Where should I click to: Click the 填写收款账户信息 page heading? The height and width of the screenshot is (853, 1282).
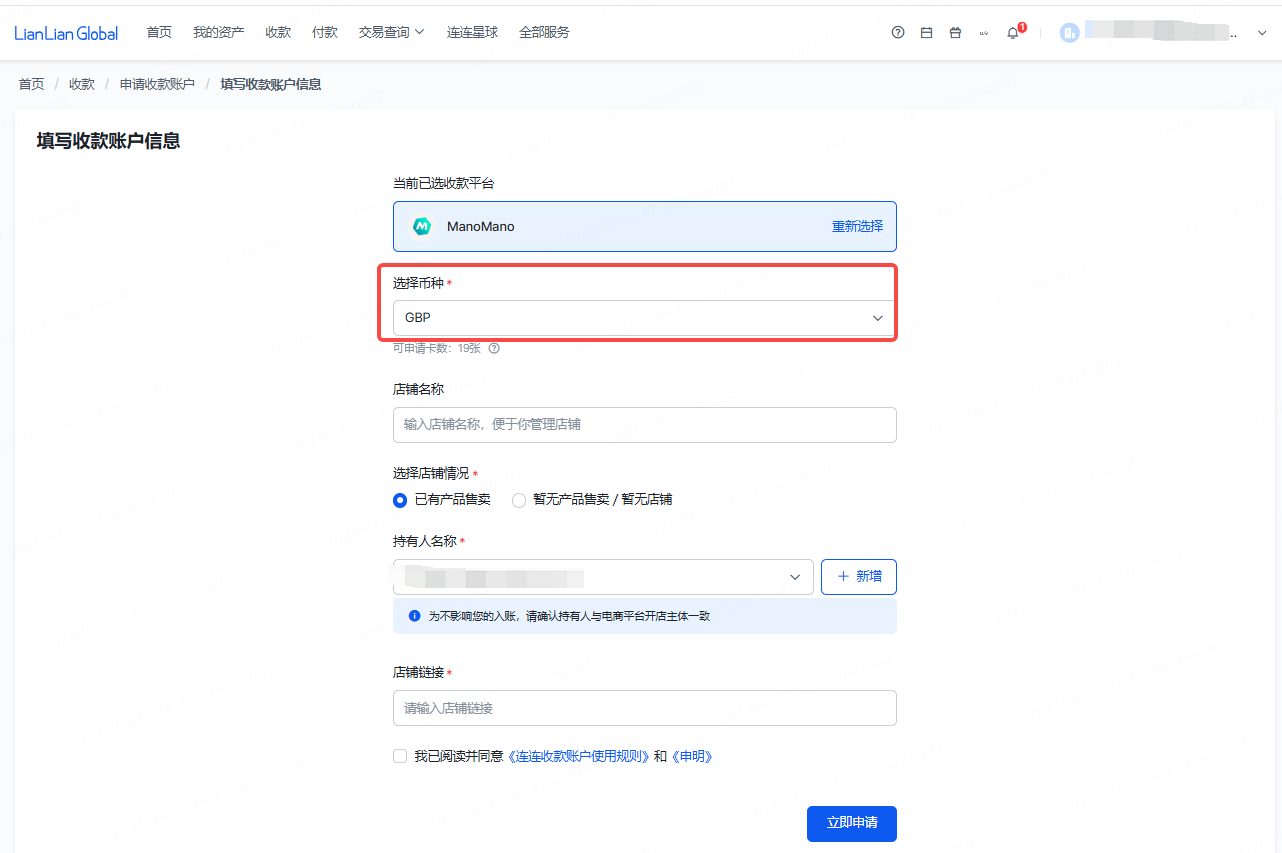(x=108, y=141)
